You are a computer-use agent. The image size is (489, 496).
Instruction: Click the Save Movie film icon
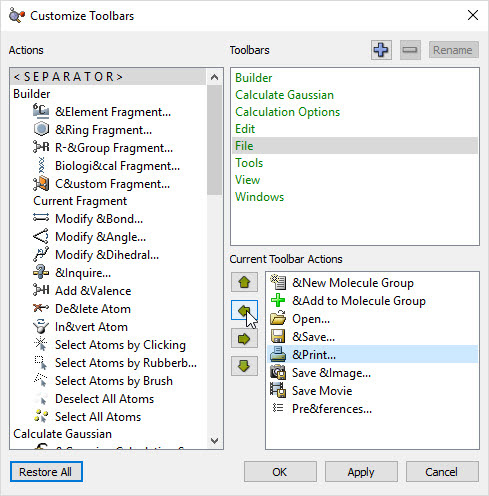pos(278,390)
